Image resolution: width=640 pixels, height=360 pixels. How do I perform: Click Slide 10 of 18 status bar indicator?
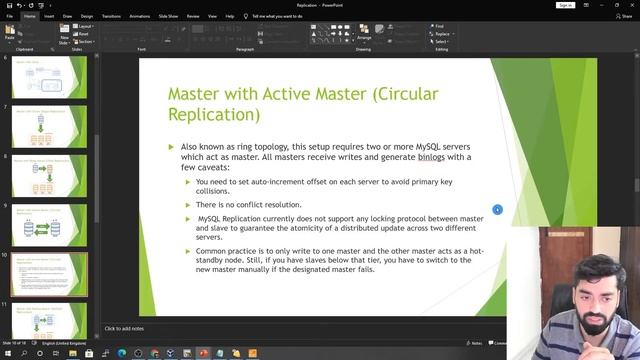(14, 343)
